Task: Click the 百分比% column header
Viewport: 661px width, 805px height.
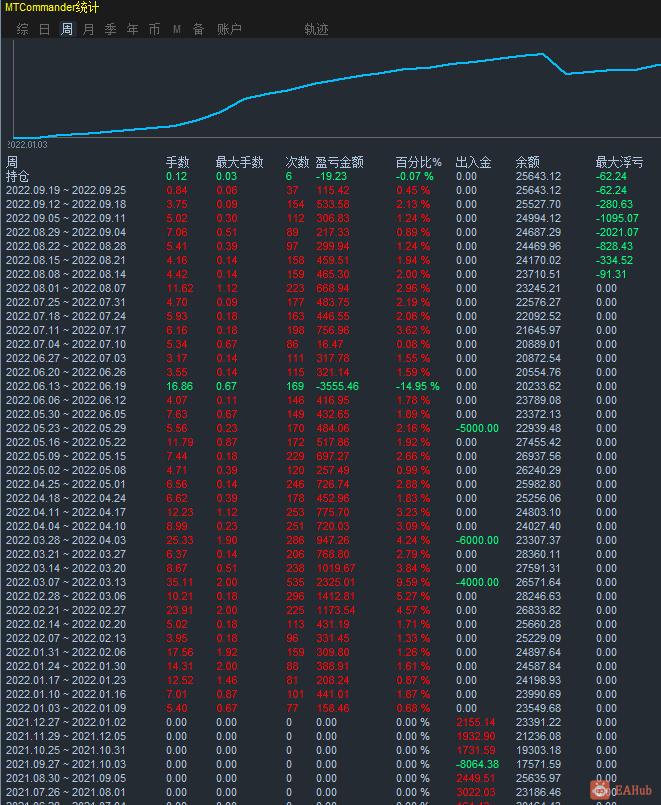Action: tap(418, 162)
